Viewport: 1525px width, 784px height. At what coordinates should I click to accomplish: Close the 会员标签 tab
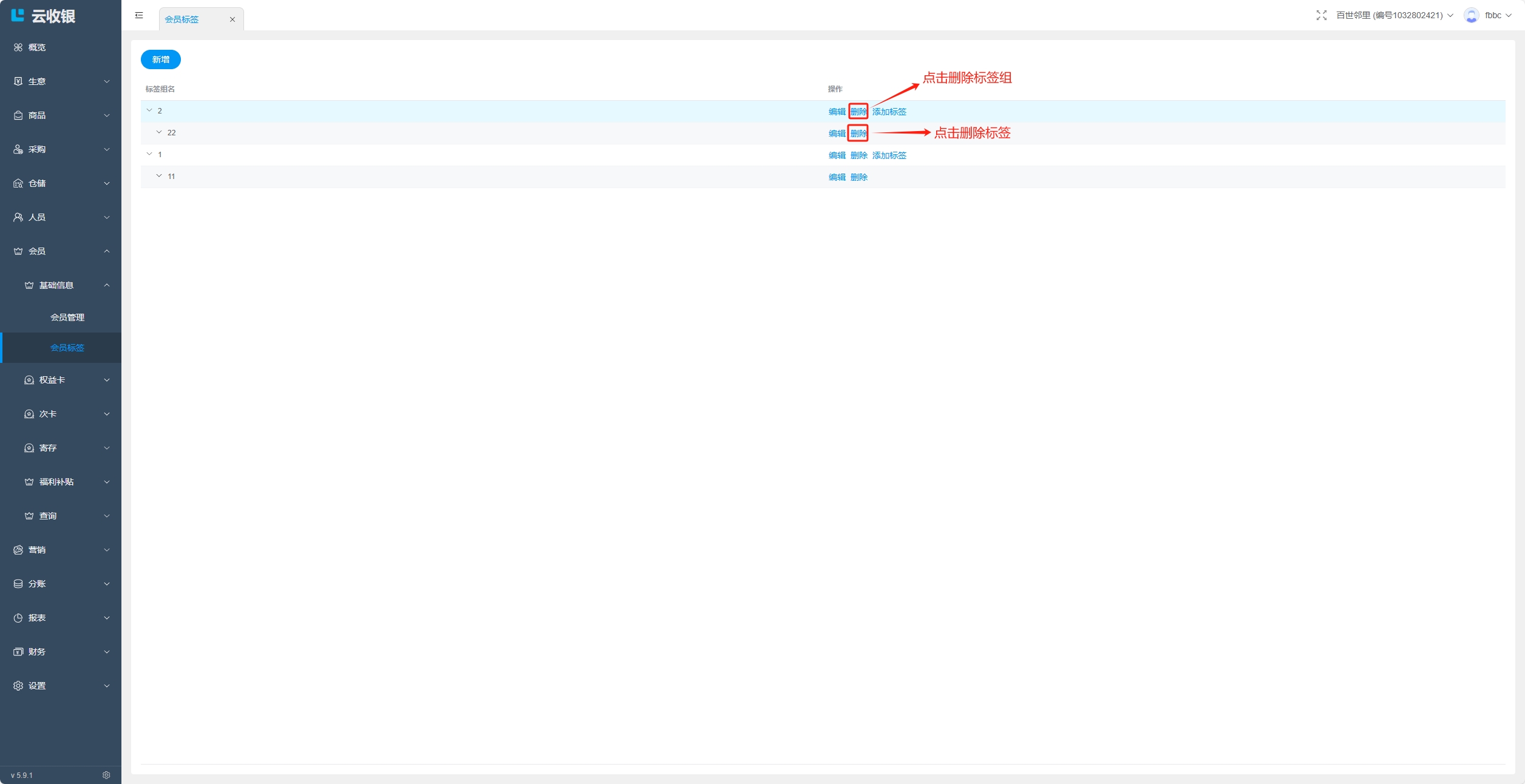(x=232, y=19)
